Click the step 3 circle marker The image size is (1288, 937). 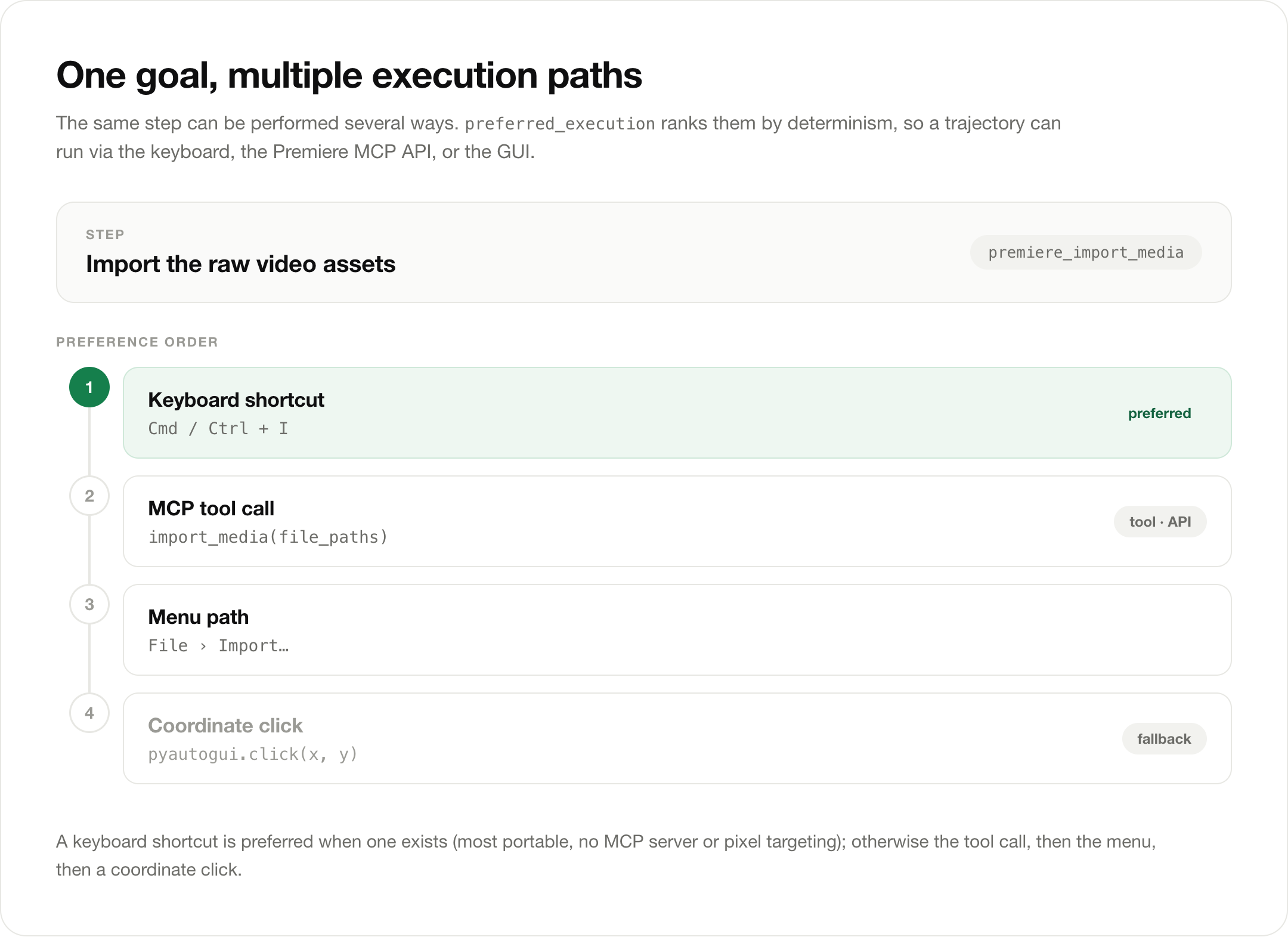point(89,604)
